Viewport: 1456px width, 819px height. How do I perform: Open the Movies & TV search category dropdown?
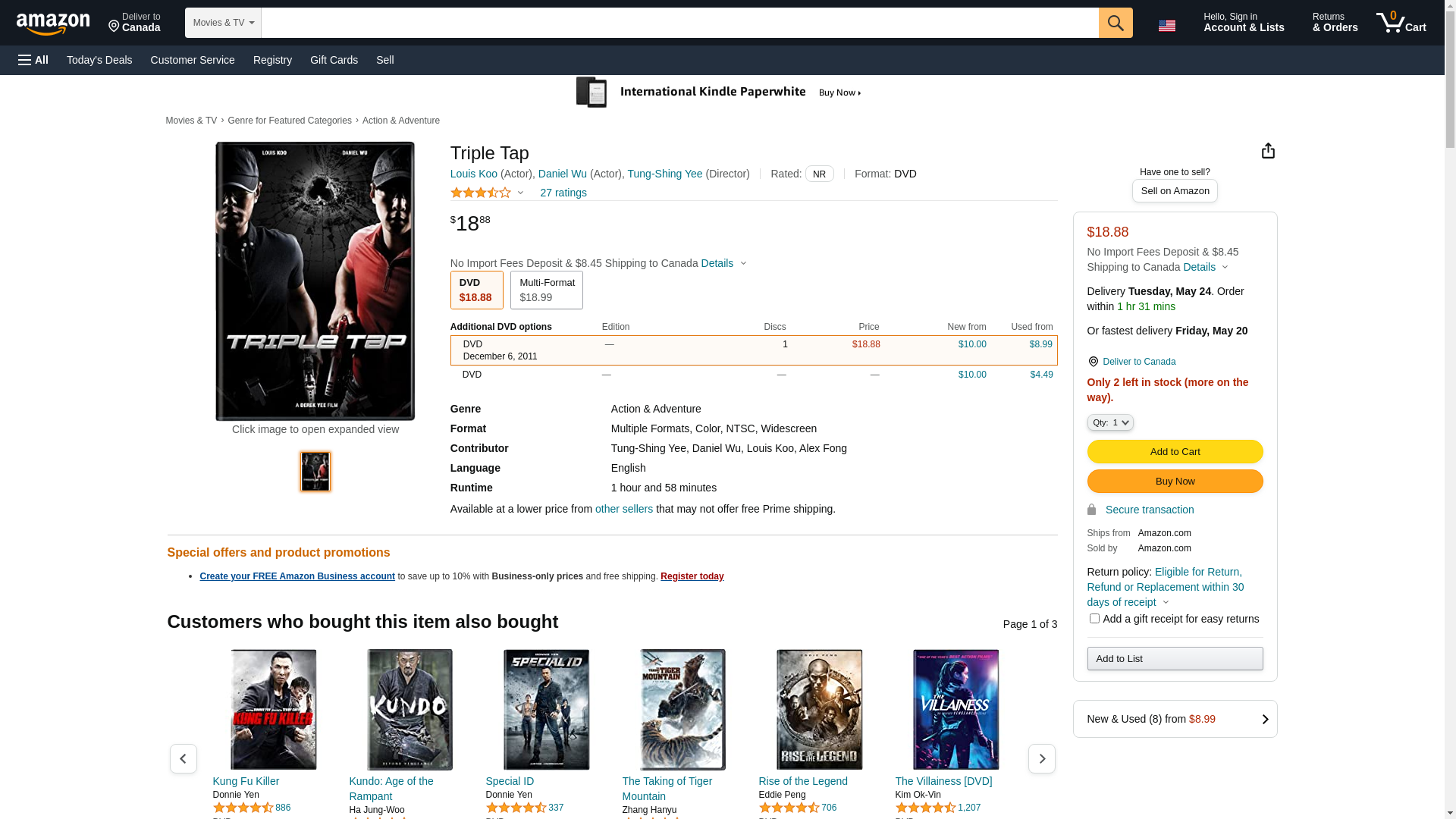click(x=223, y=23)
